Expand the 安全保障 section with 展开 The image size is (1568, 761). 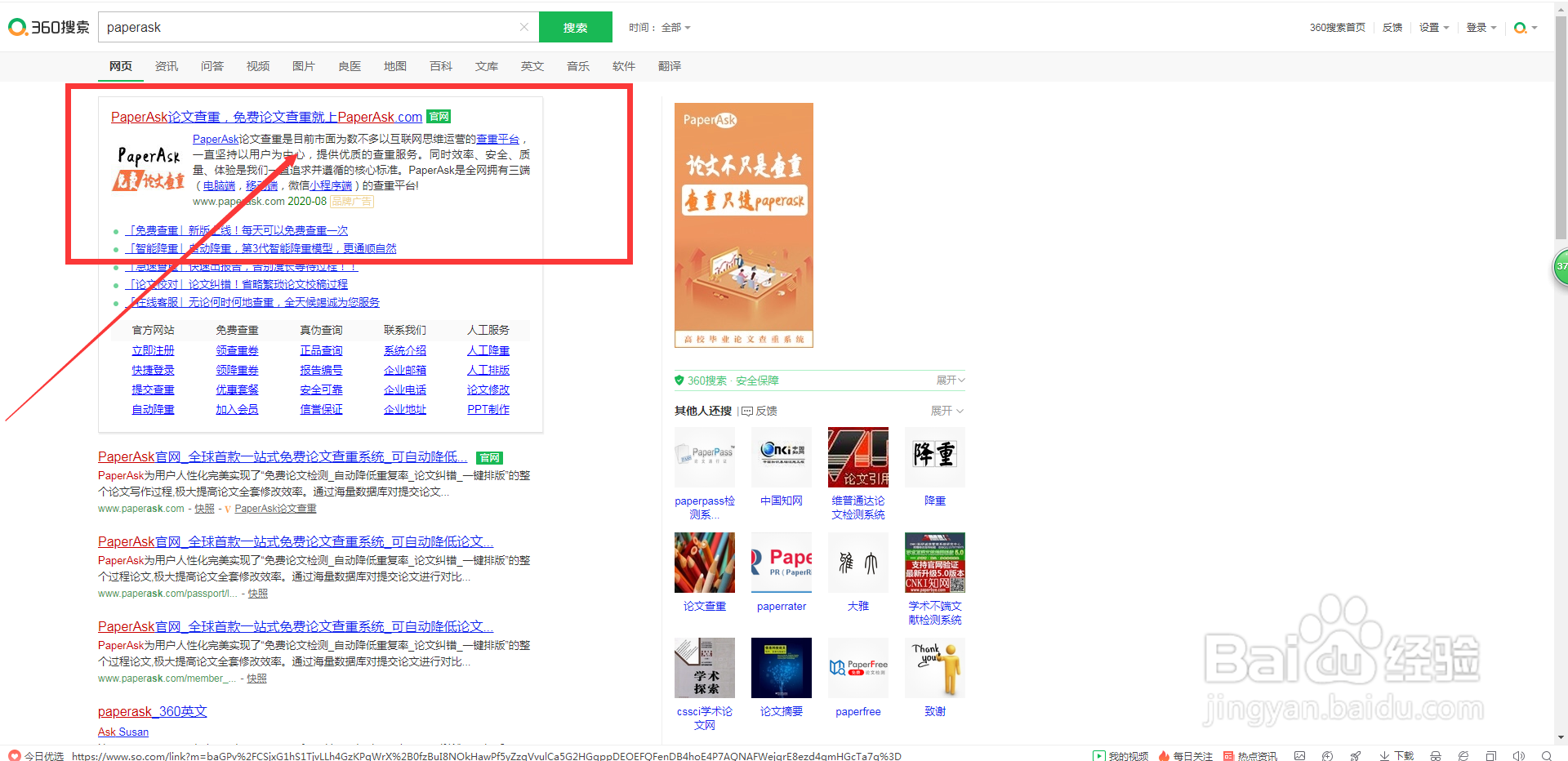tap(951, 380)
